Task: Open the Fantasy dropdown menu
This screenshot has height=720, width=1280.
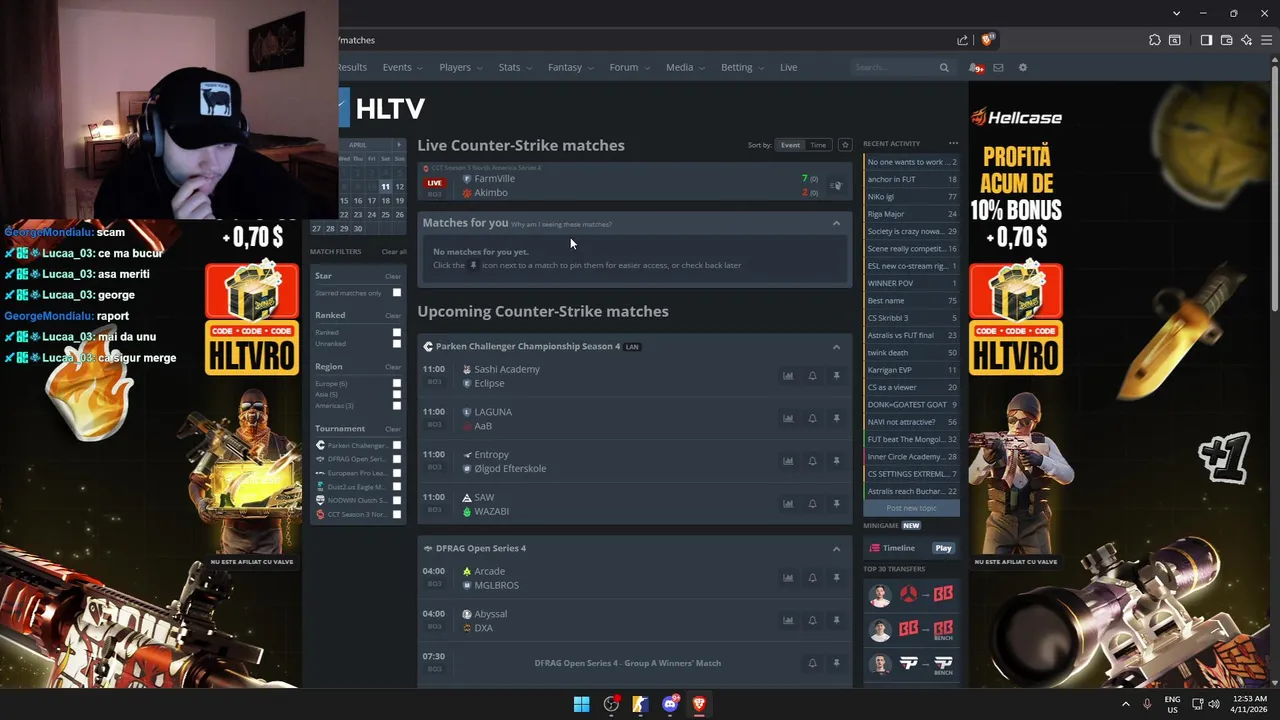Action: coord(571,67)
